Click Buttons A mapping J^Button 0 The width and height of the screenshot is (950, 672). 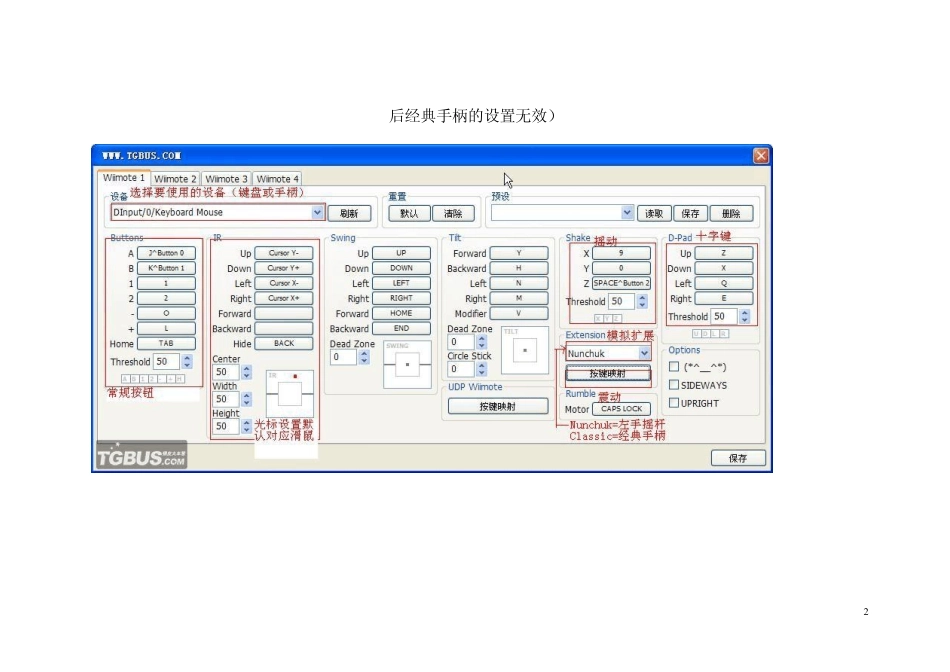tap(166, 253)
